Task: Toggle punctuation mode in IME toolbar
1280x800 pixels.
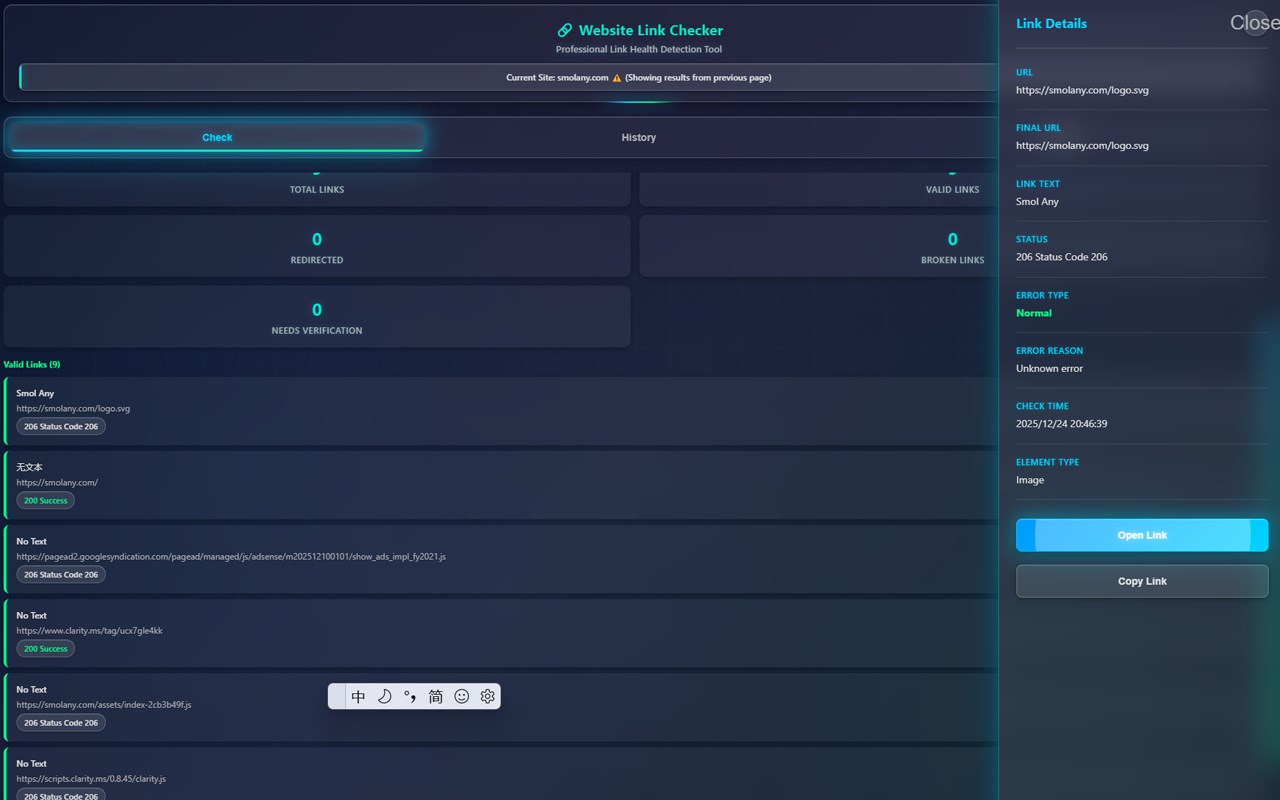Action: (410, 697)
